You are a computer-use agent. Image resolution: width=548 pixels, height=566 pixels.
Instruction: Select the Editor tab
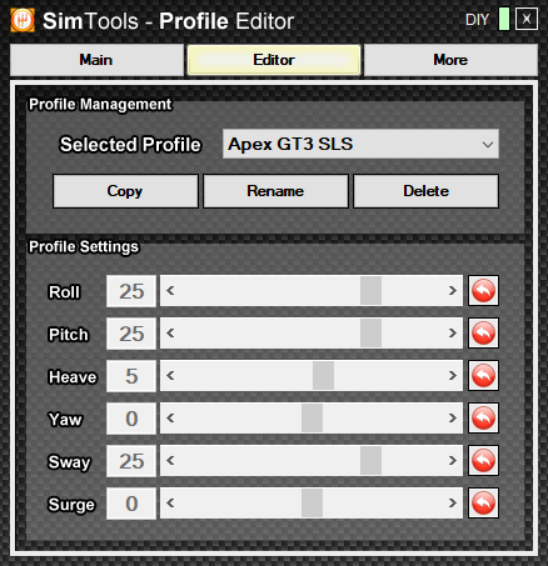[274, 60]
